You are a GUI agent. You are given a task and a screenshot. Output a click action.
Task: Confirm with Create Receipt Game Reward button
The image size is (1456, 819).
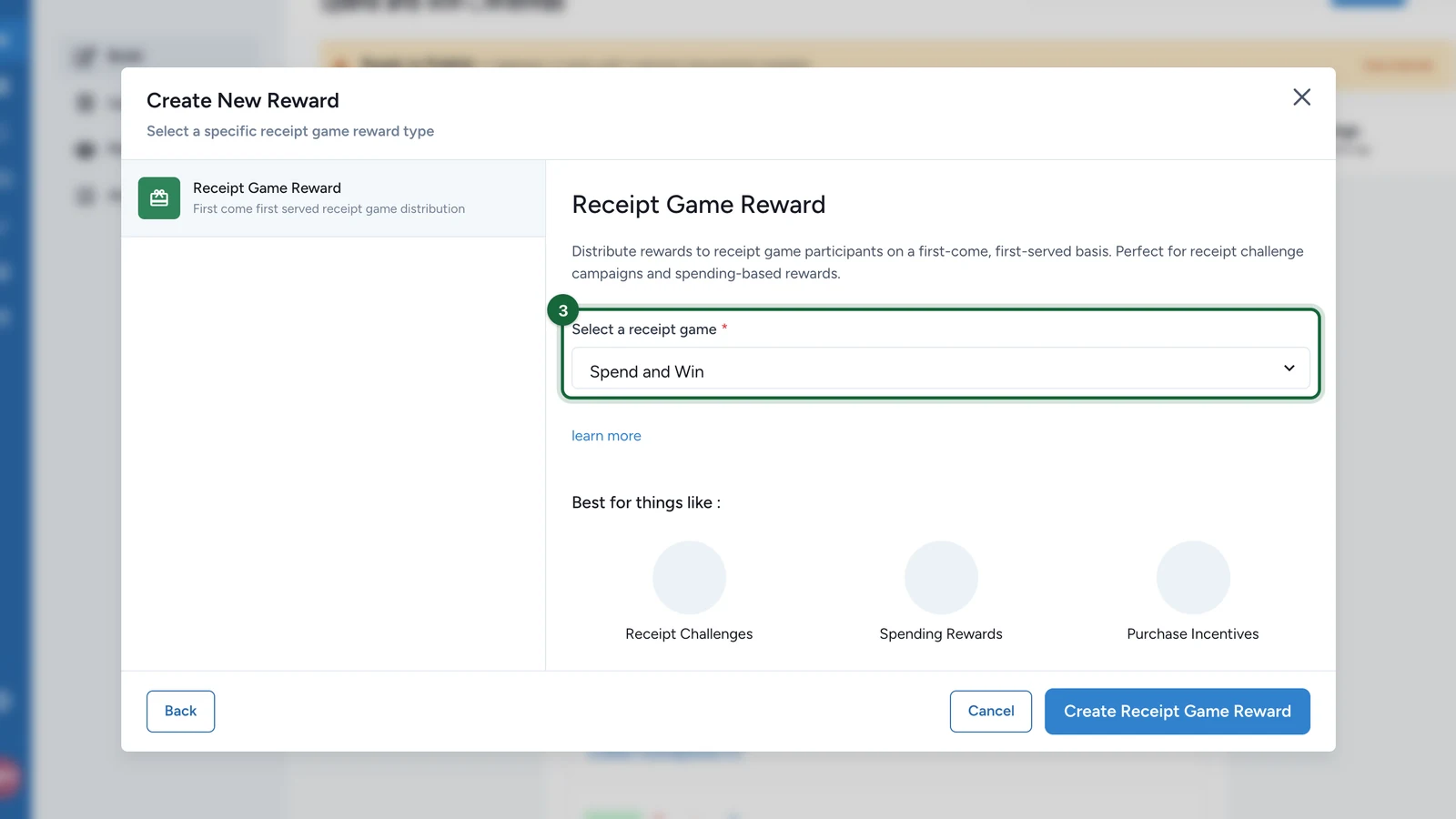coord(1177,712)
